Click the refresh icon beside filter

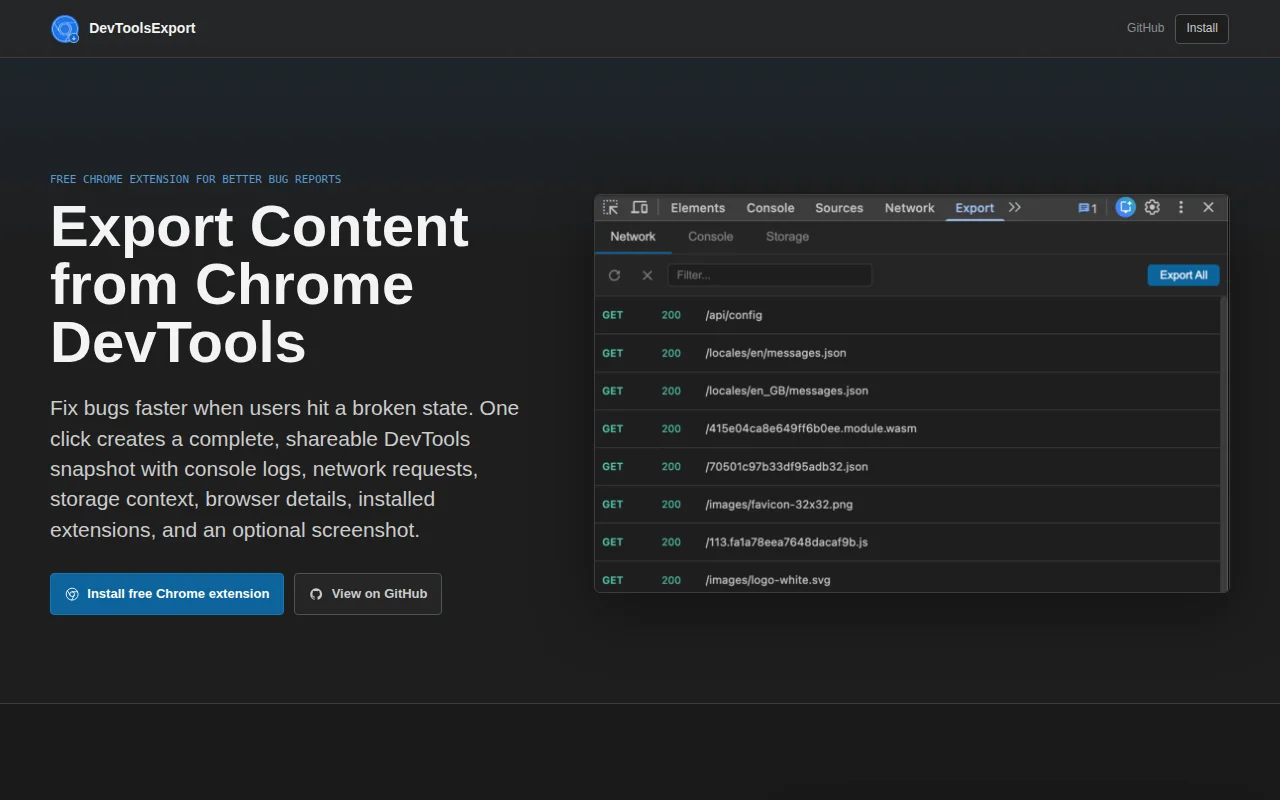(x=614, y=275)
